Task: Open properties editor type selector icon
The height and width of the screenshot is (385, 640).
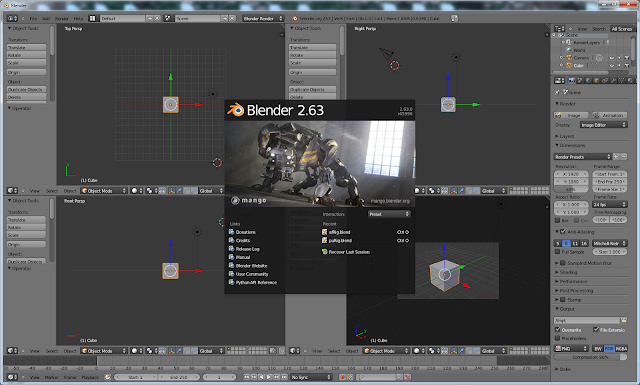Action: point(560,80)
